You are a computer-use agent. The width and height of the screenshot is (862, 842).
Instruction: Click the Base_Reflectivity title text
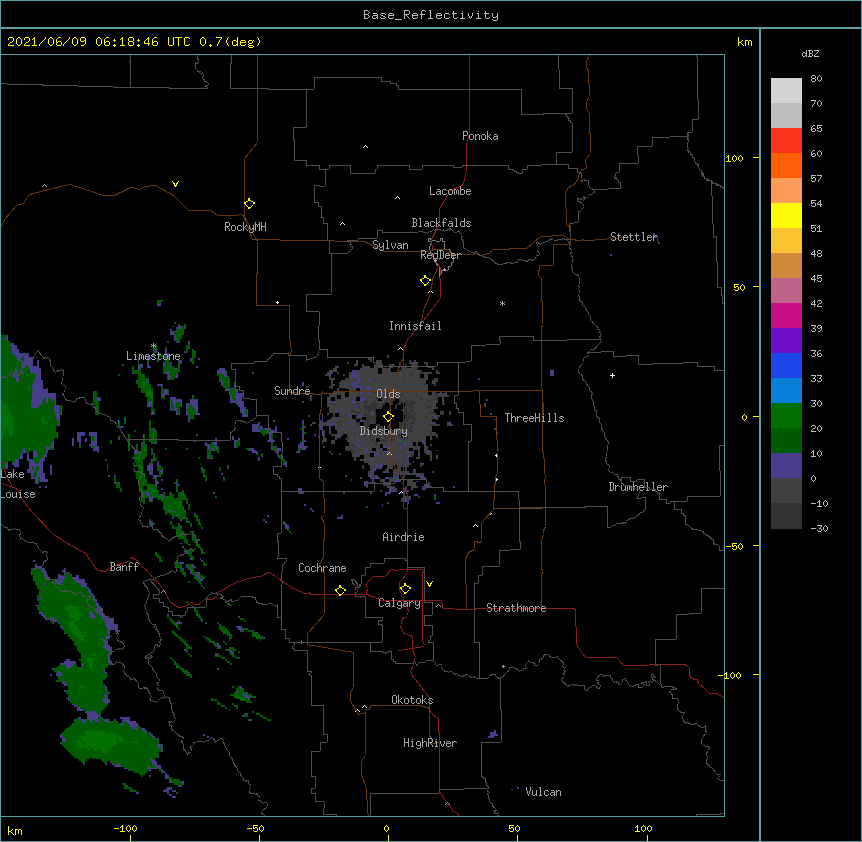pyautogui.click(x=431, y=15)
